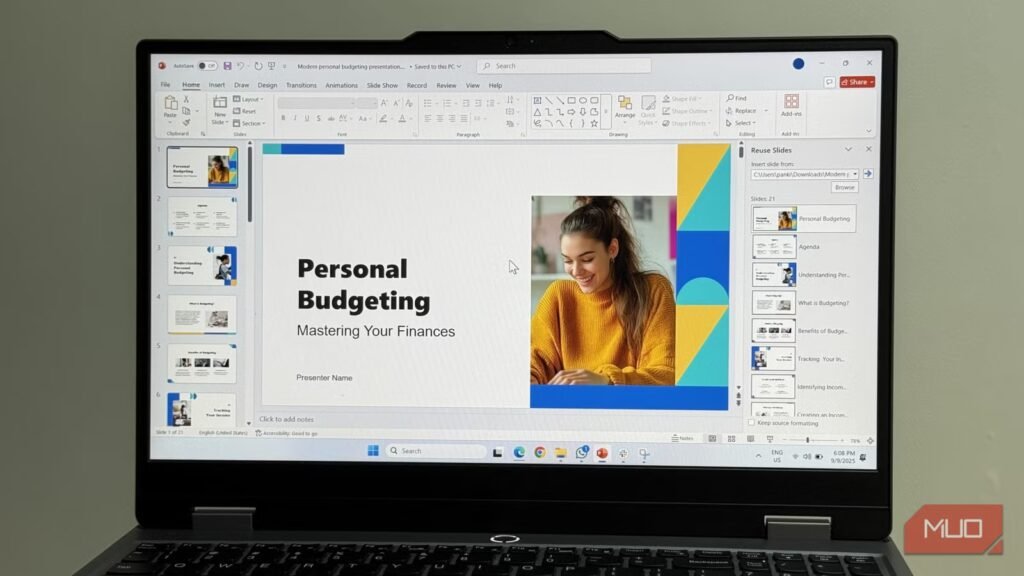
Task: Open the Select dropdown in Editing group
Action: tap(742, 122)
